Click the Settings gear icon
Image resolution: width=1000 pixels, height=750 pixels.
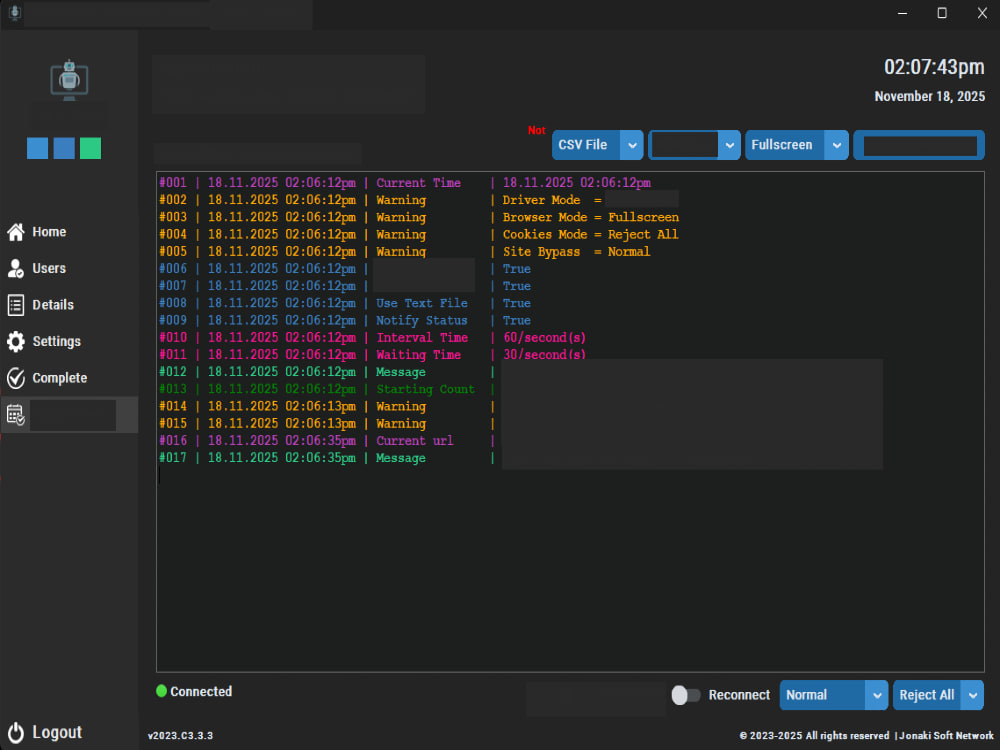[x=16, y=341]
